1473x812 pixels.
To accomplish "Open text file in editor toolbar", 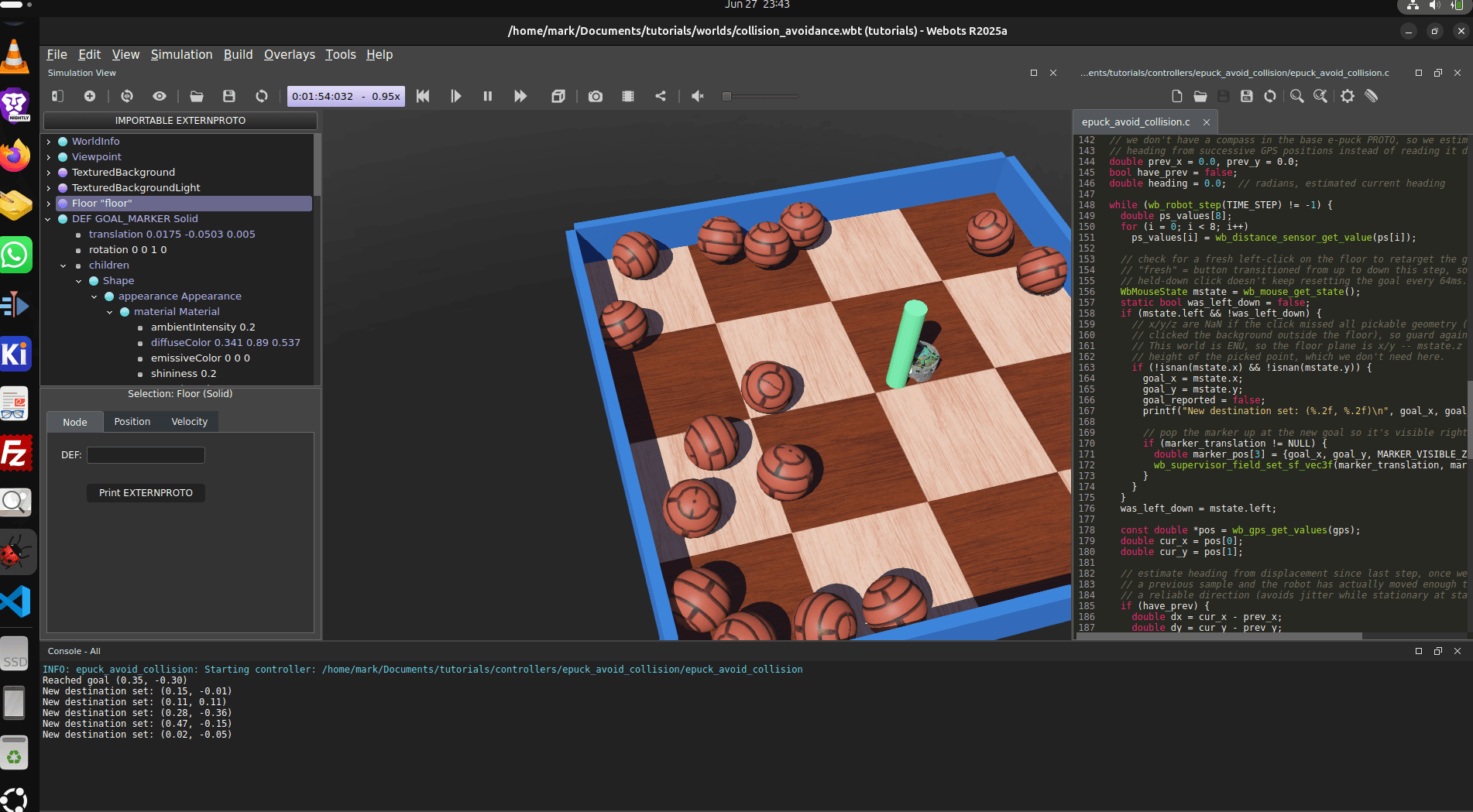I will (1200, 96).
